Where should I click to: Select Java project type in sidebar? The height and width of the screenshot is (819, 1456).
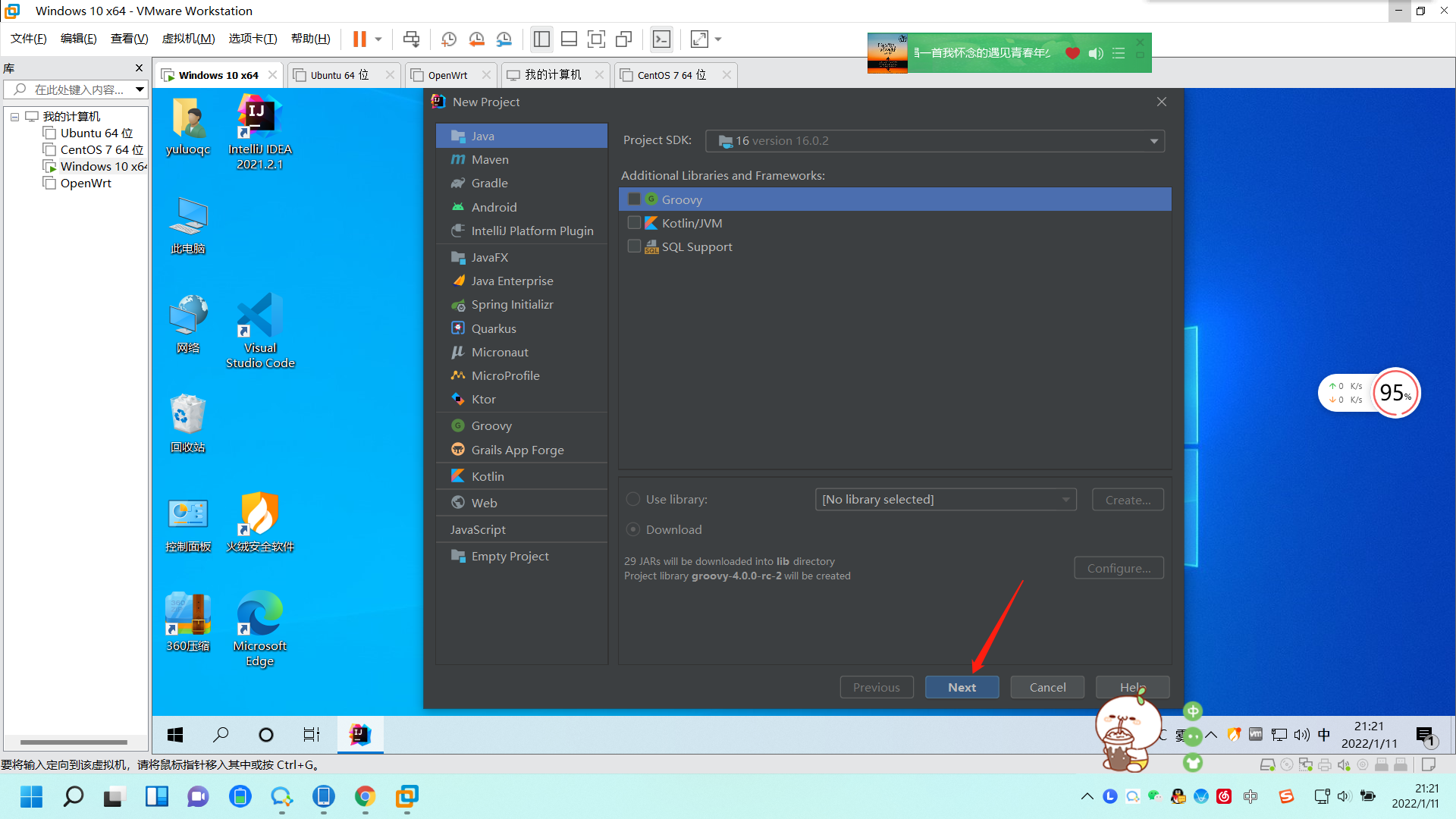[x=522, y=136]
